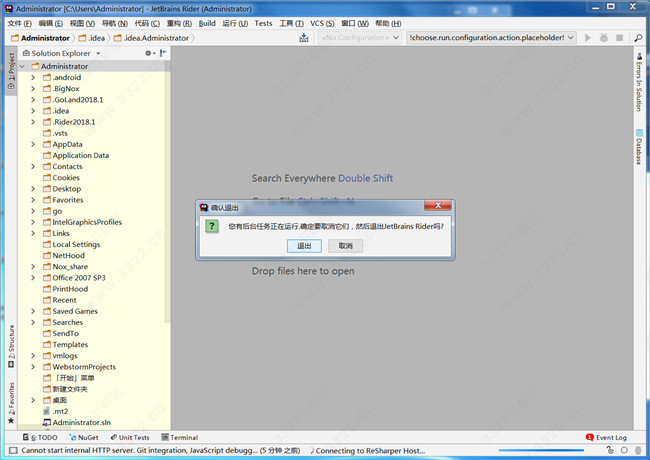
Task: Click Connecting to ReSharper Host status text
Action: pyautogui.click(x=370, y=450)
